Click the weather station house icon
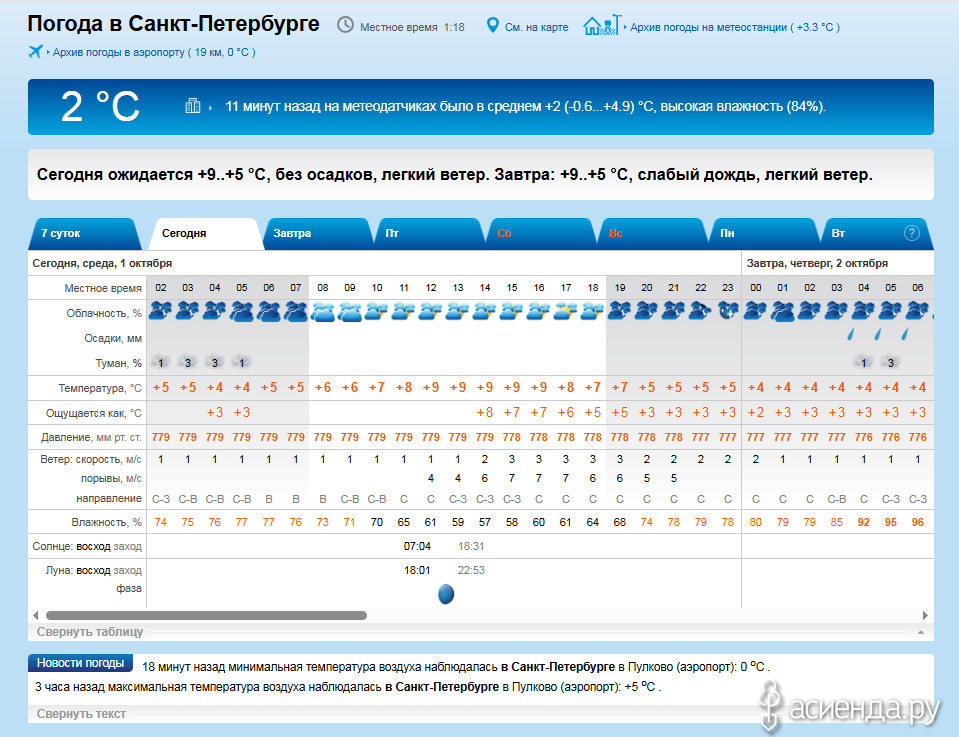Screen dimensions: 959x737 click(600, 25)
